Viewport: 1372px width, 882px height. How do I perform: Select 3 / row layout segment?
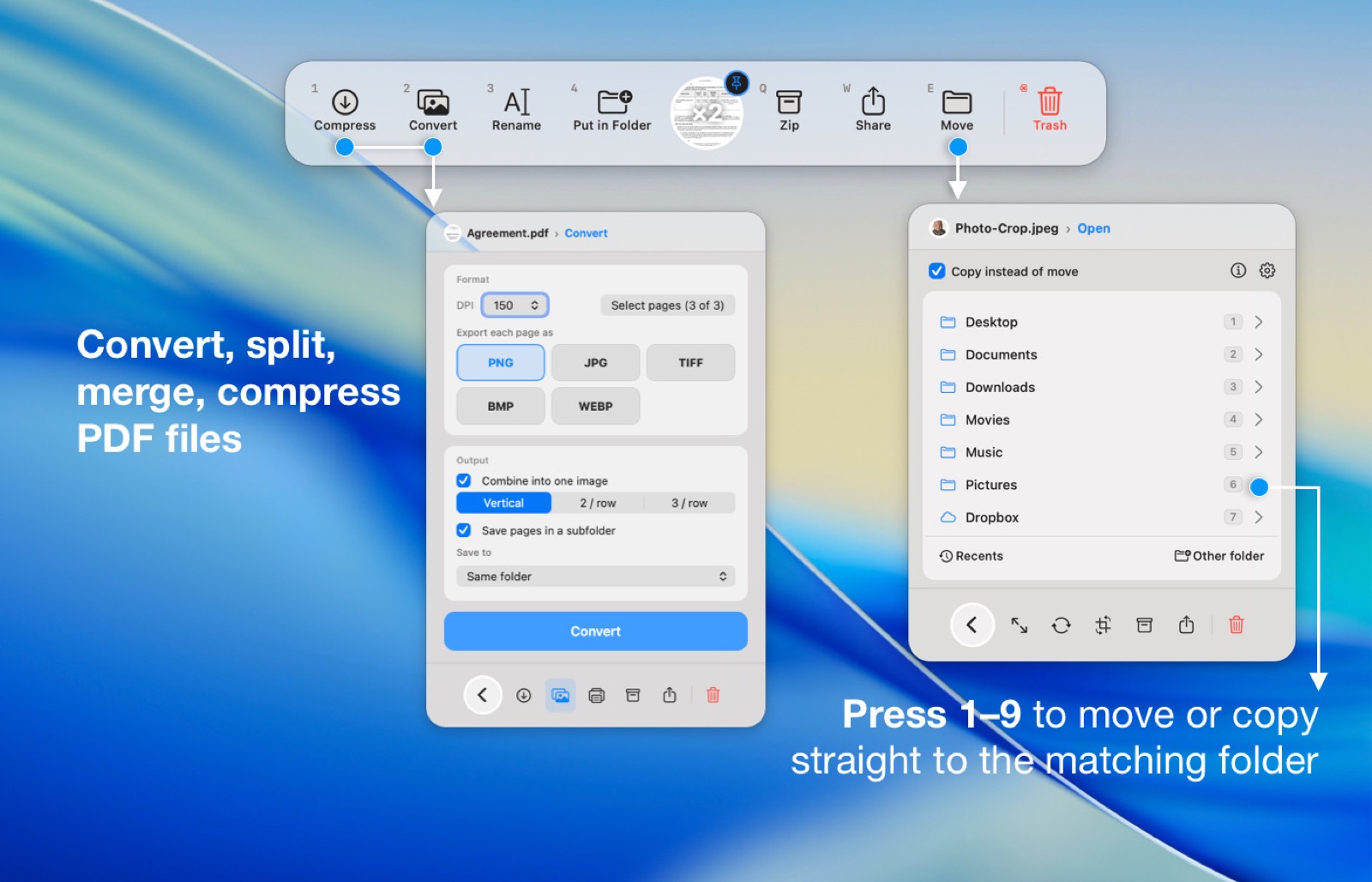click(689, 503)
